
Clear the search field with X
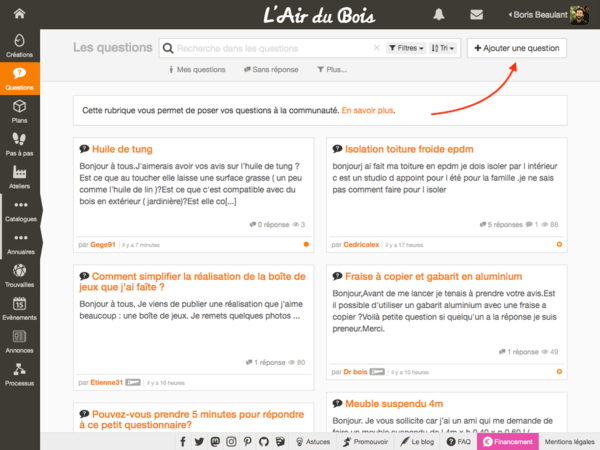[x=376, y=48]
